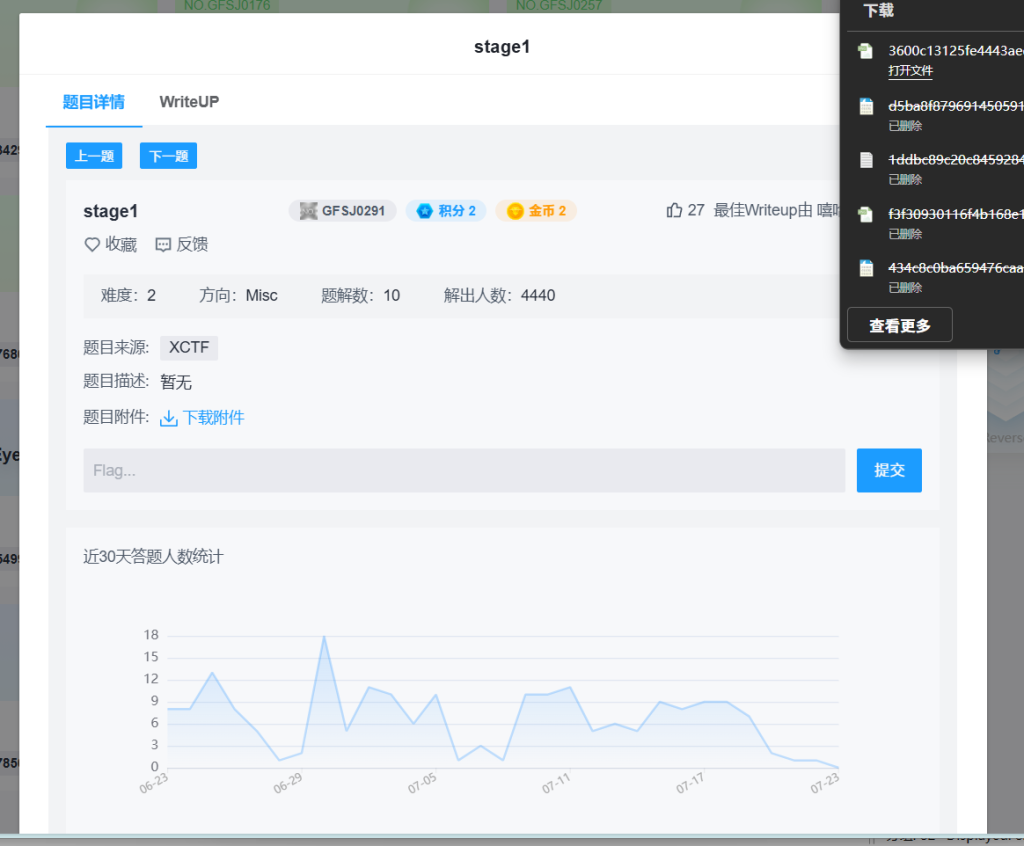Click 查看更多 in the downloads panel

[x=899, y=325]
